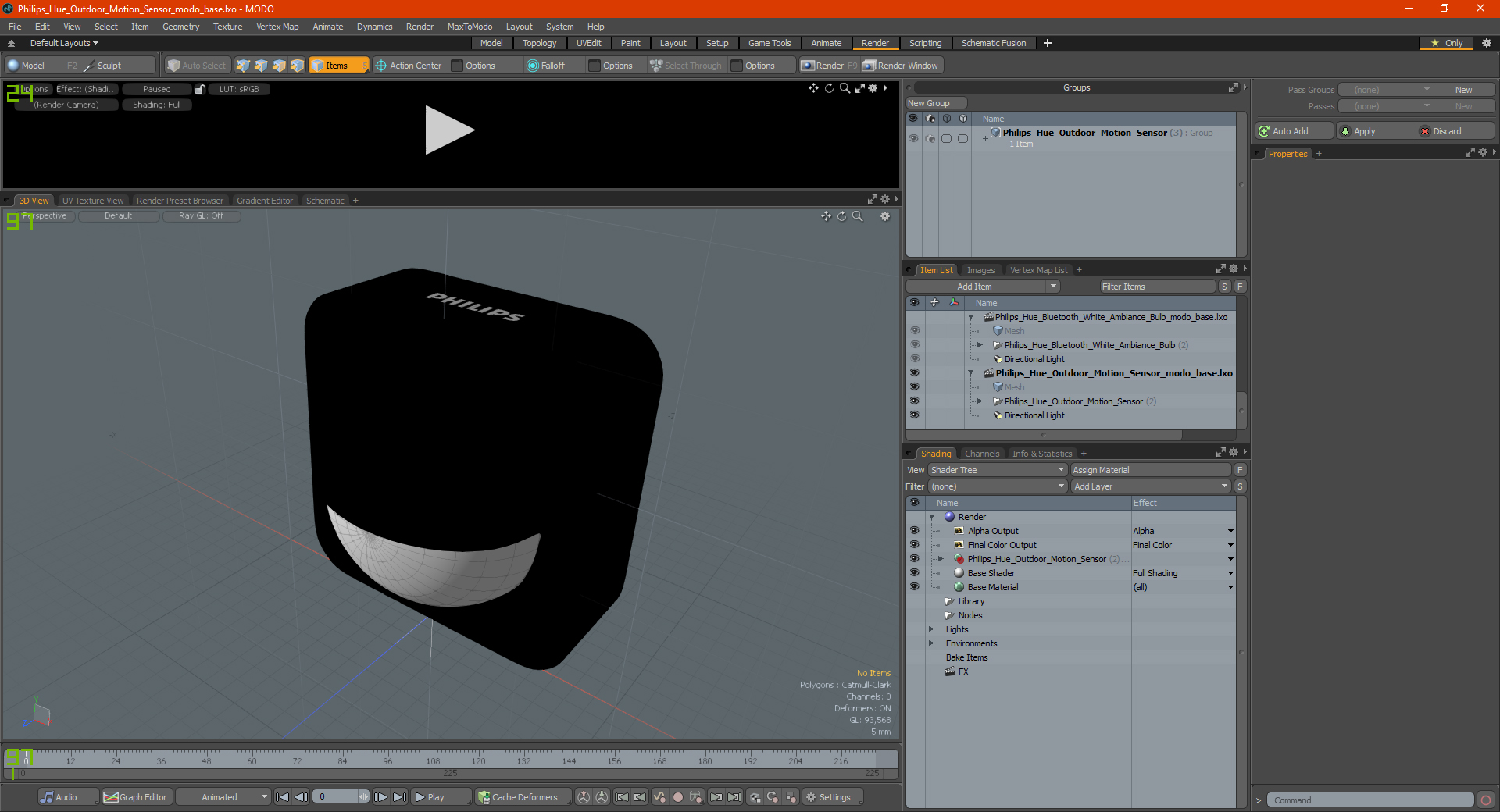Viewport: 1500px width, 812px height.
Task: Select Edges selection mode cube icon
Action: click(x=261, y=66)
